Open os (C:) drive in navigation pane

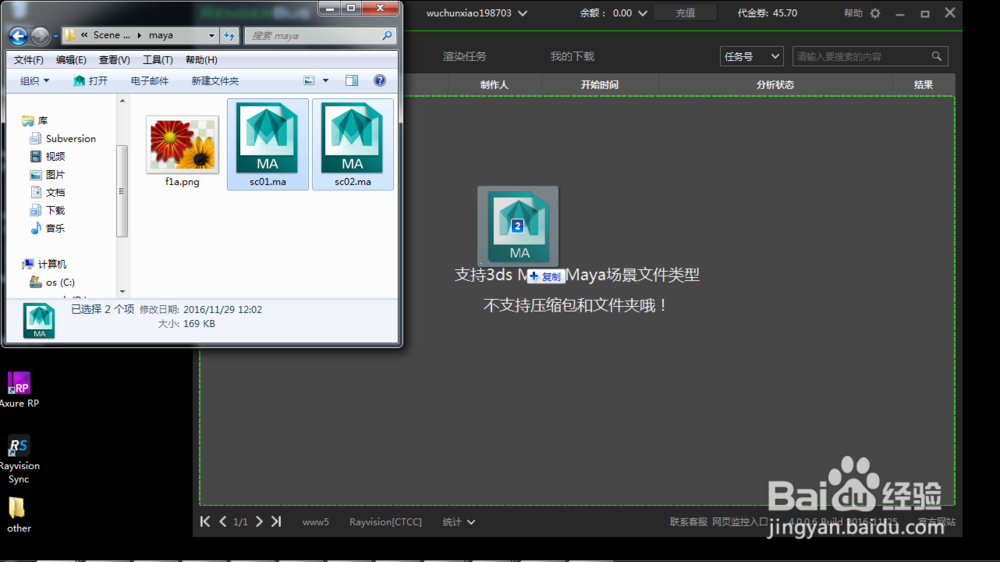[52, 282]
